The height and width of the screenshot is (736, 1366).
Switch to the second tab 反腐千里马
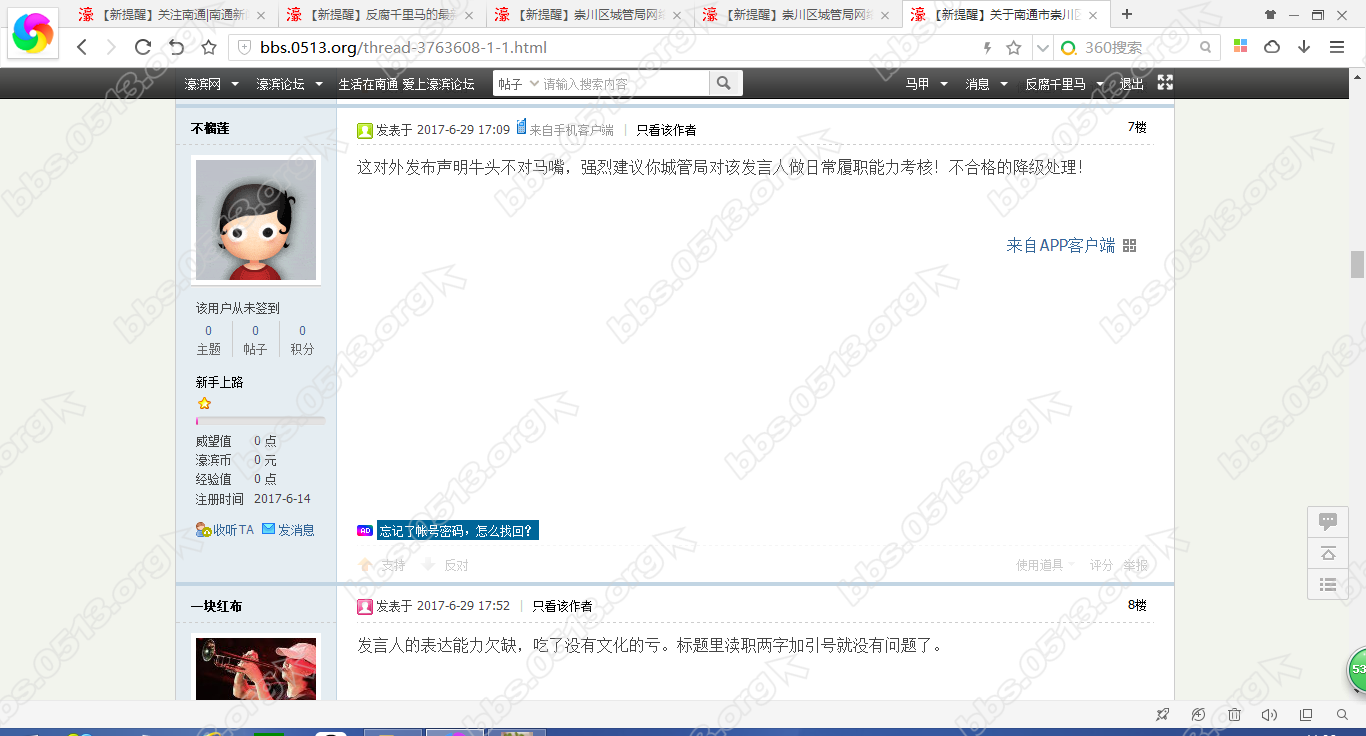point(379,15)
